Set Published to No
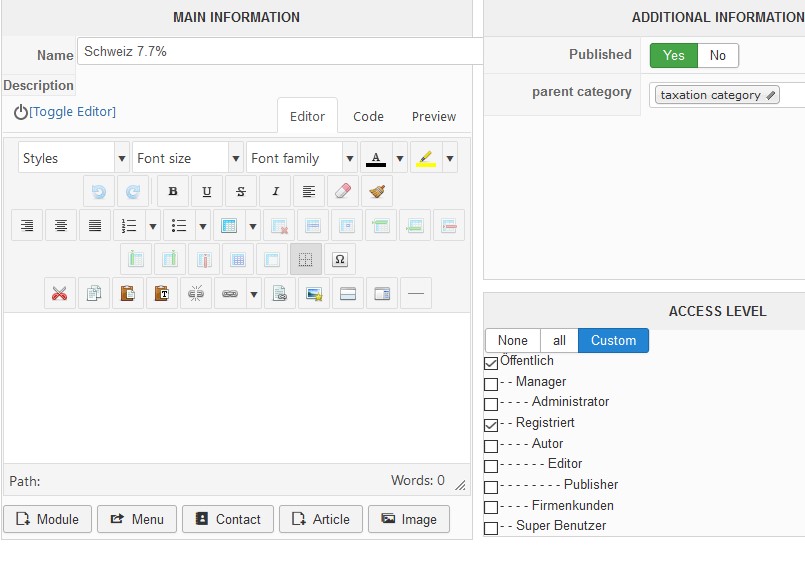The image size is (805, 563). (718, 55)
